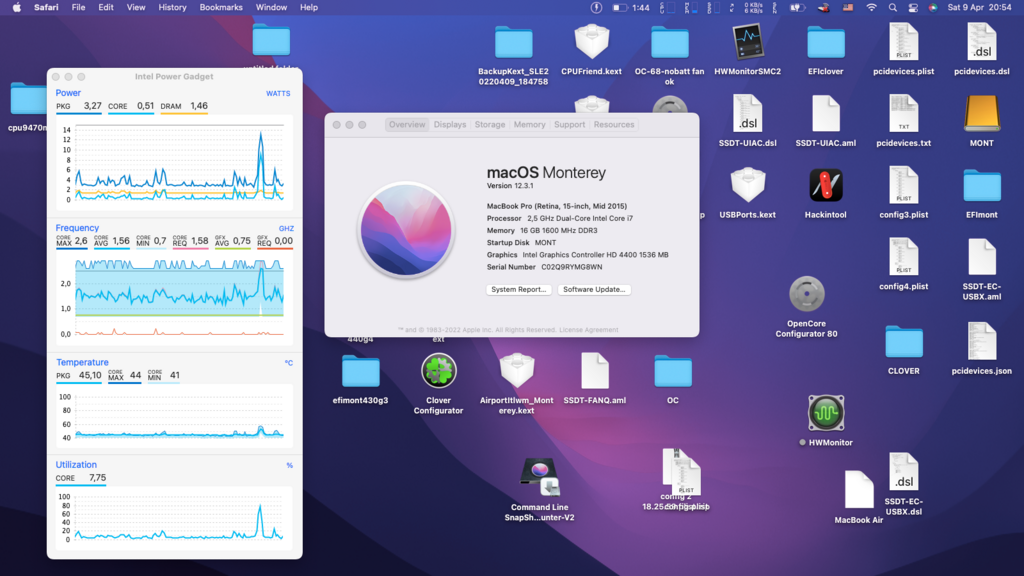Switch to the Displays tab
This screenshot has height=576, width=1024.
tap(450, 125)
